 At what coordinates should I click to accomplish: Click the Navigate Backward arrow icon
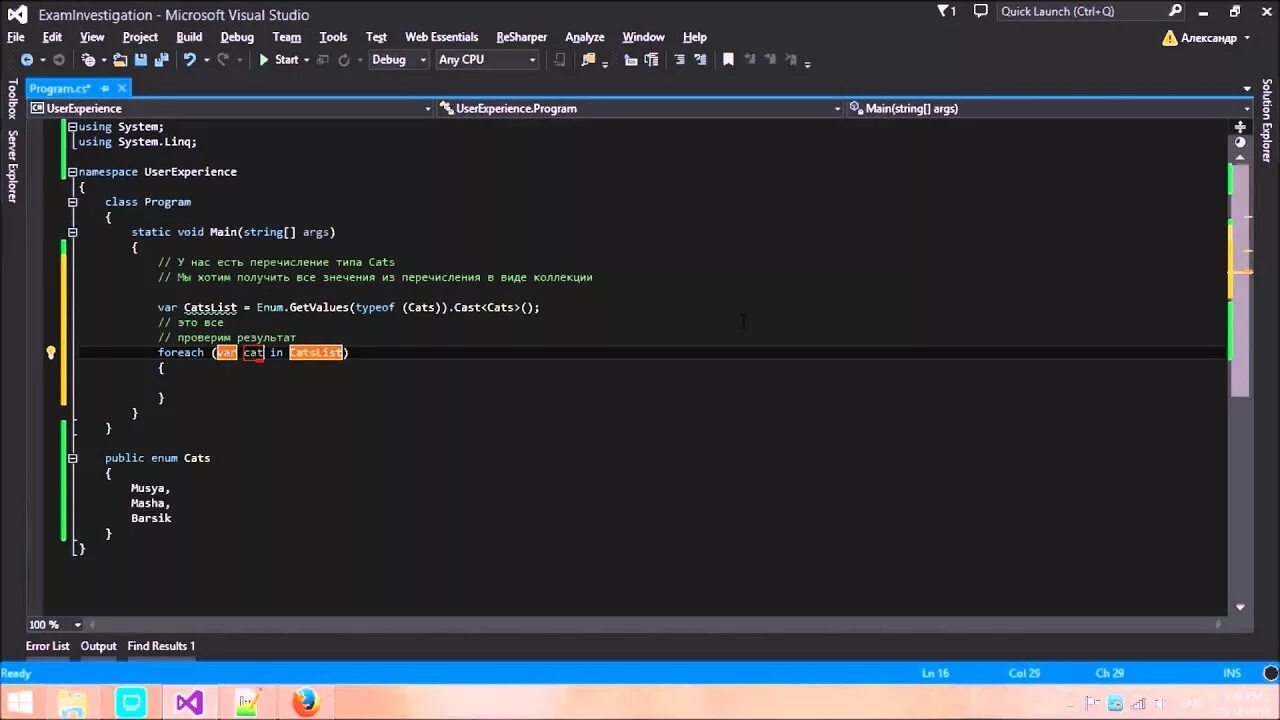(x=27, y=60)
